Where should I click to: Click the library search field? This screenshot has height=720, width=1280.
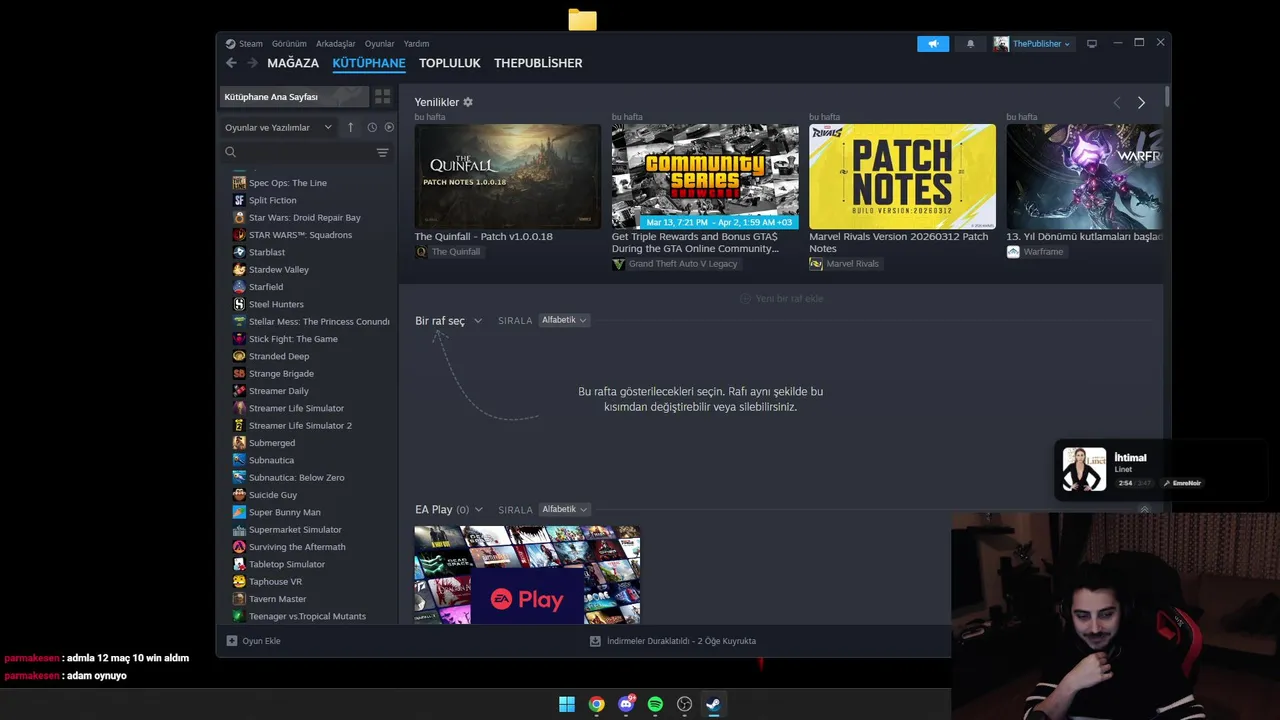tap(308, 152)
